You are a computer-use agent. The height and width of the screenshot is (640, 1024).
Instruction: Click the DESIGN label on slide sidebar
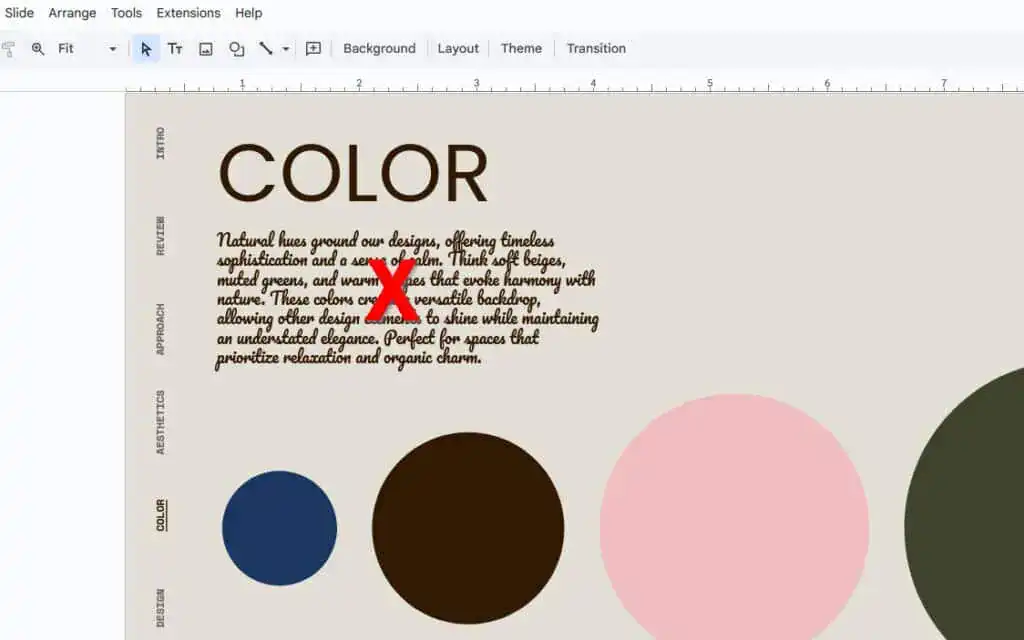pyautogui.click(x=161, y=608)
